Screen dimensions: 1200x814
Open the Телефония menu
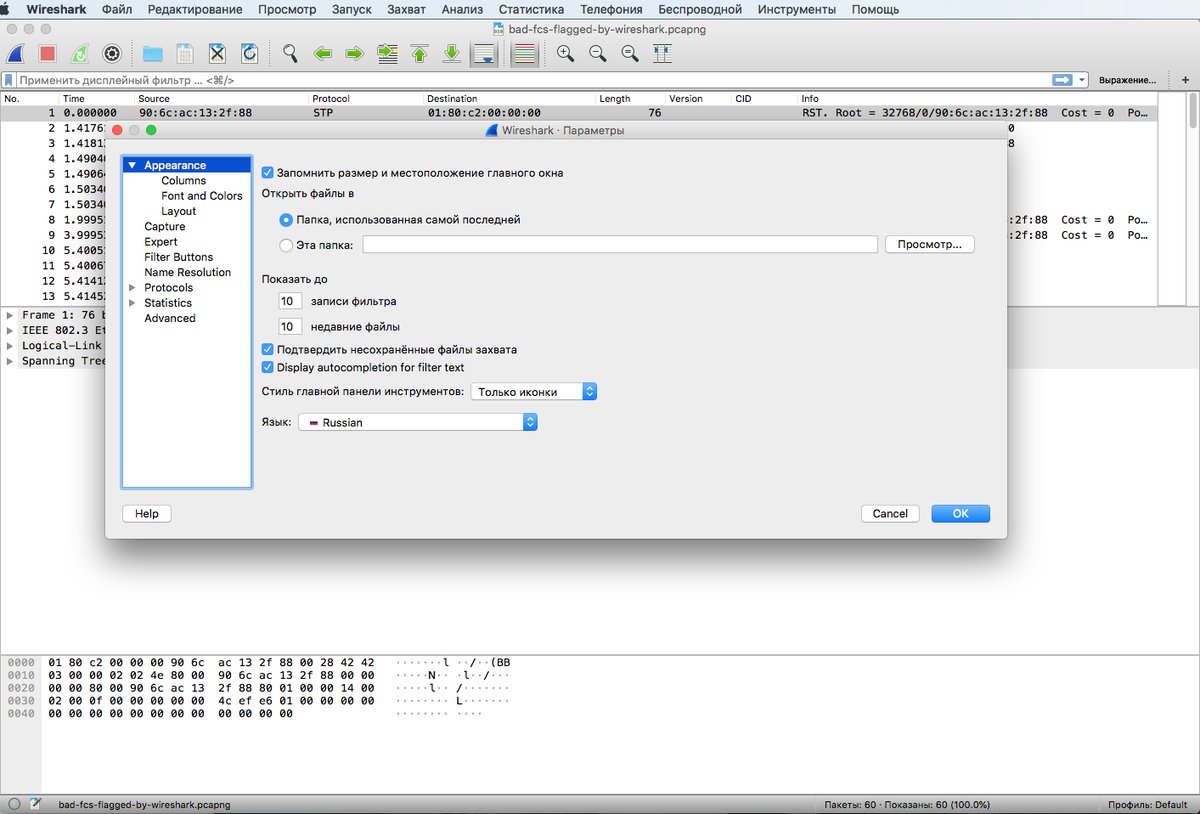pos(611,9)
